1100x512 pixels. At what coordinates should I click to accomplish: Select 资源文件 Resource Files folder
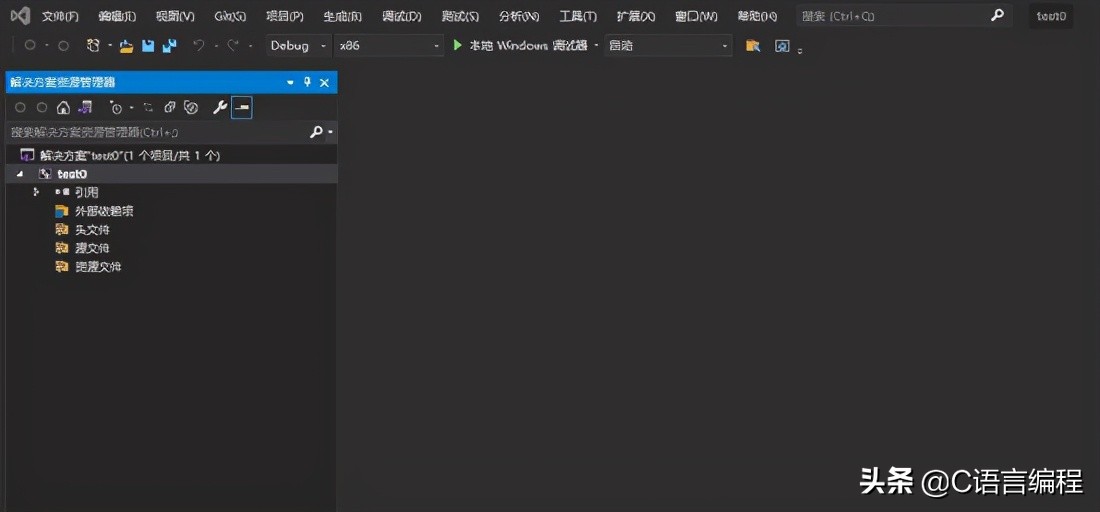pyautogui.click(x=98, y=267)
